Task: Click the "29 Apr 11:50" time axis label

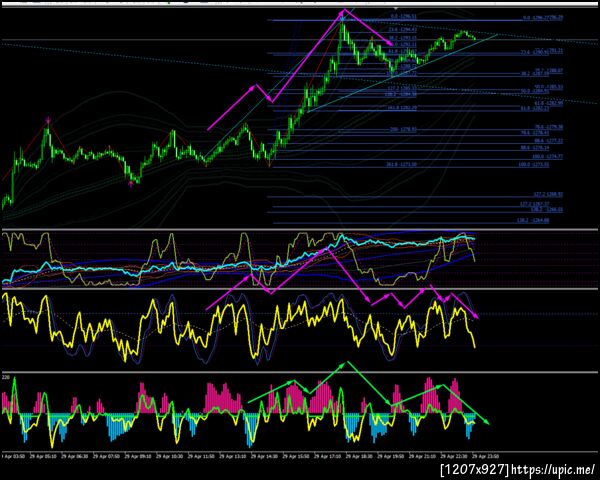Action: (x=202, y=456)
